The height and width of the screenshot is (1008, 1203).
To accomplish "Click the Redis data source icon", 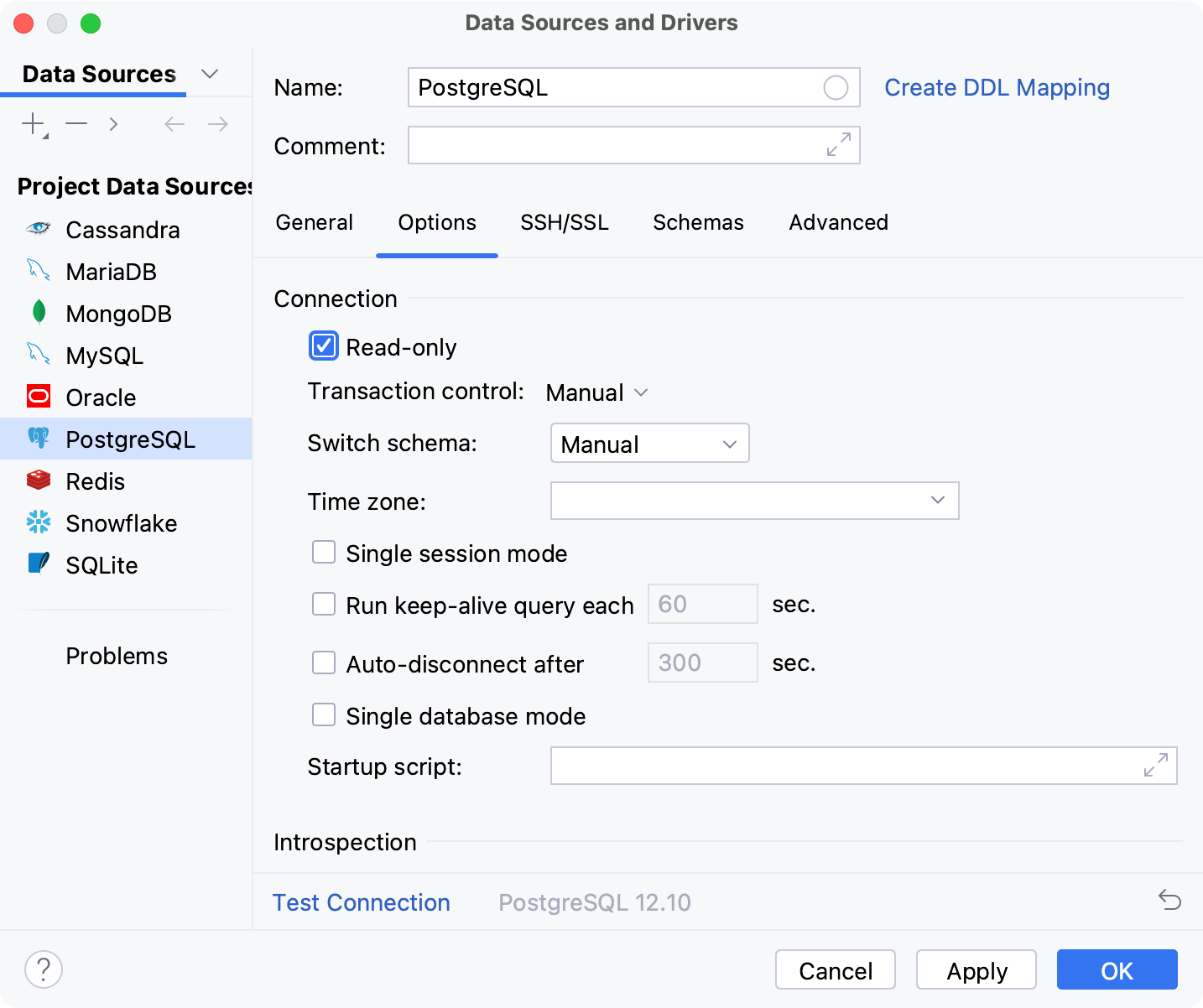I will click(39, 481).
